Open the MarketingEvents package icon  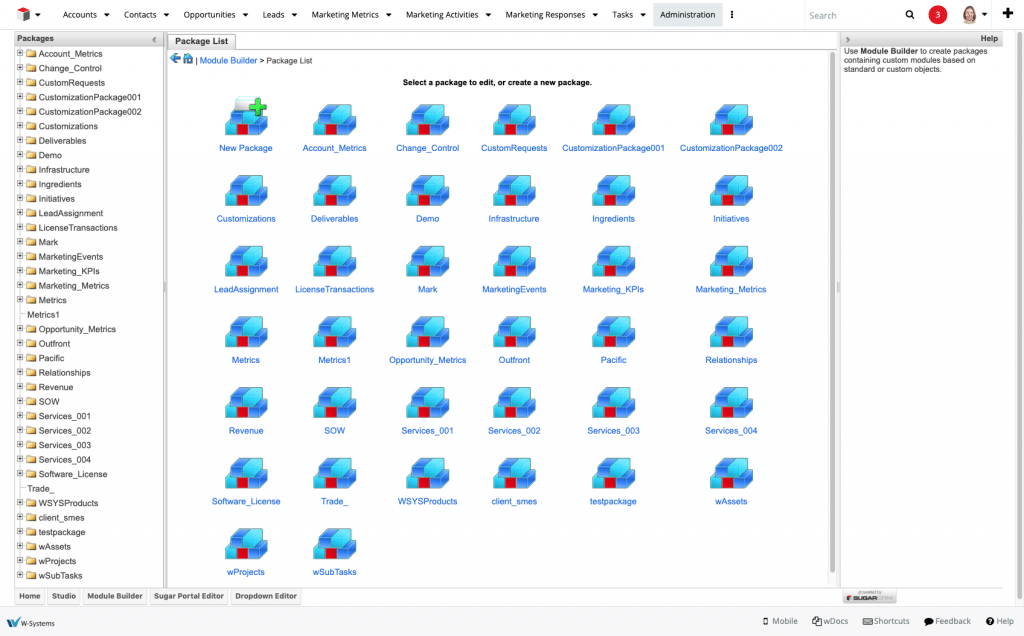coord(514,261)
